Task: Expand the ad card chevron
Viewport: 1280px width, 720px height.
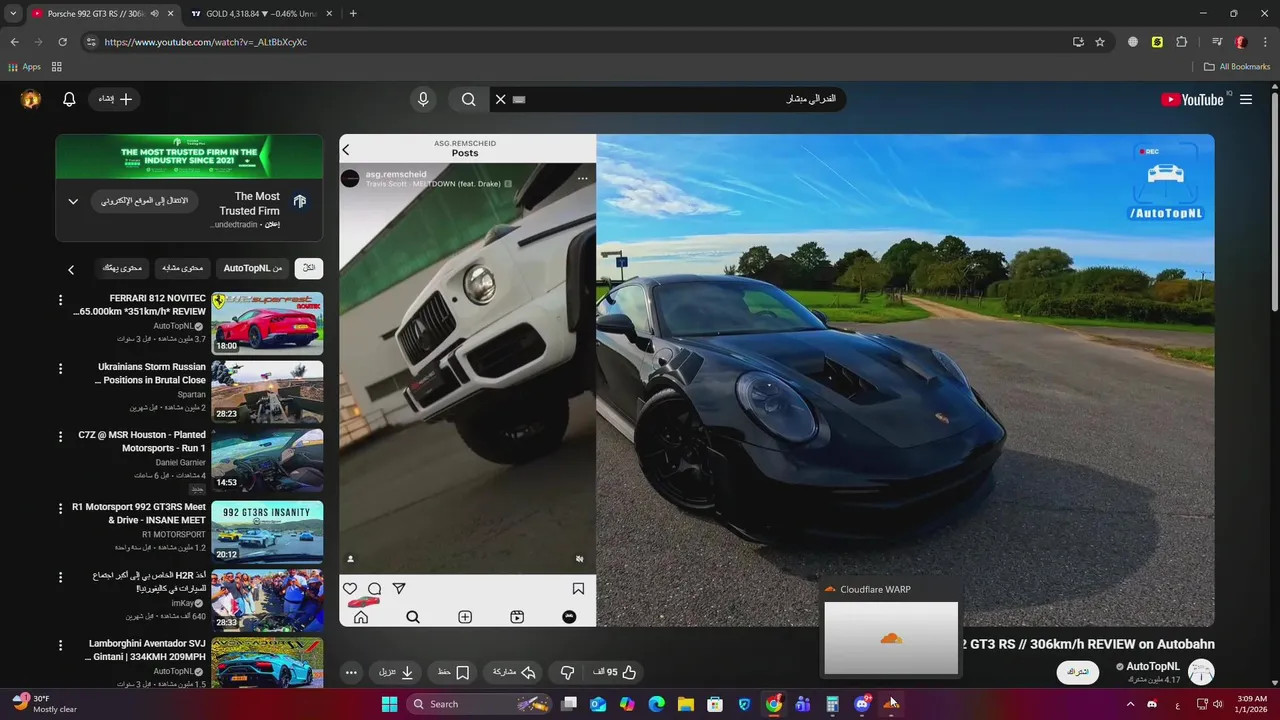Action: pyautogui.click(x=73, y=201)
